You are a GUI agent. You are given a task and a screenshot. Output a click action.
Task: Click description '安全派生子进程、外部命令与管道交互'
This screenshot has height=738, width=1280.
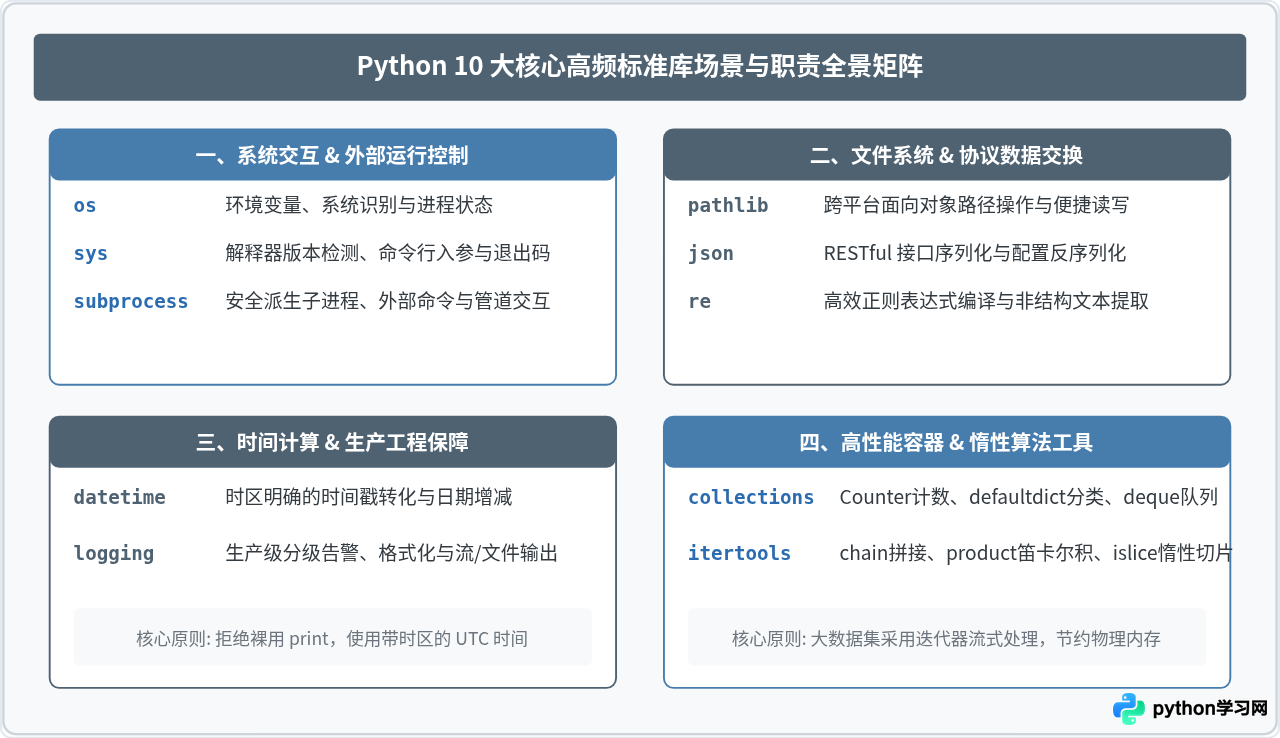tap(388, 301)
